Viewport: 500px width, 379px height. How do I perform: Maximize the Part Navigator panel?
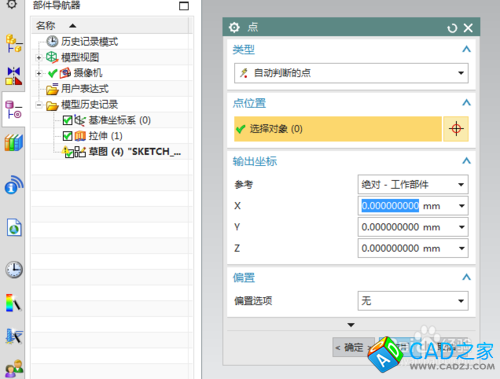(x=184, y=6)
